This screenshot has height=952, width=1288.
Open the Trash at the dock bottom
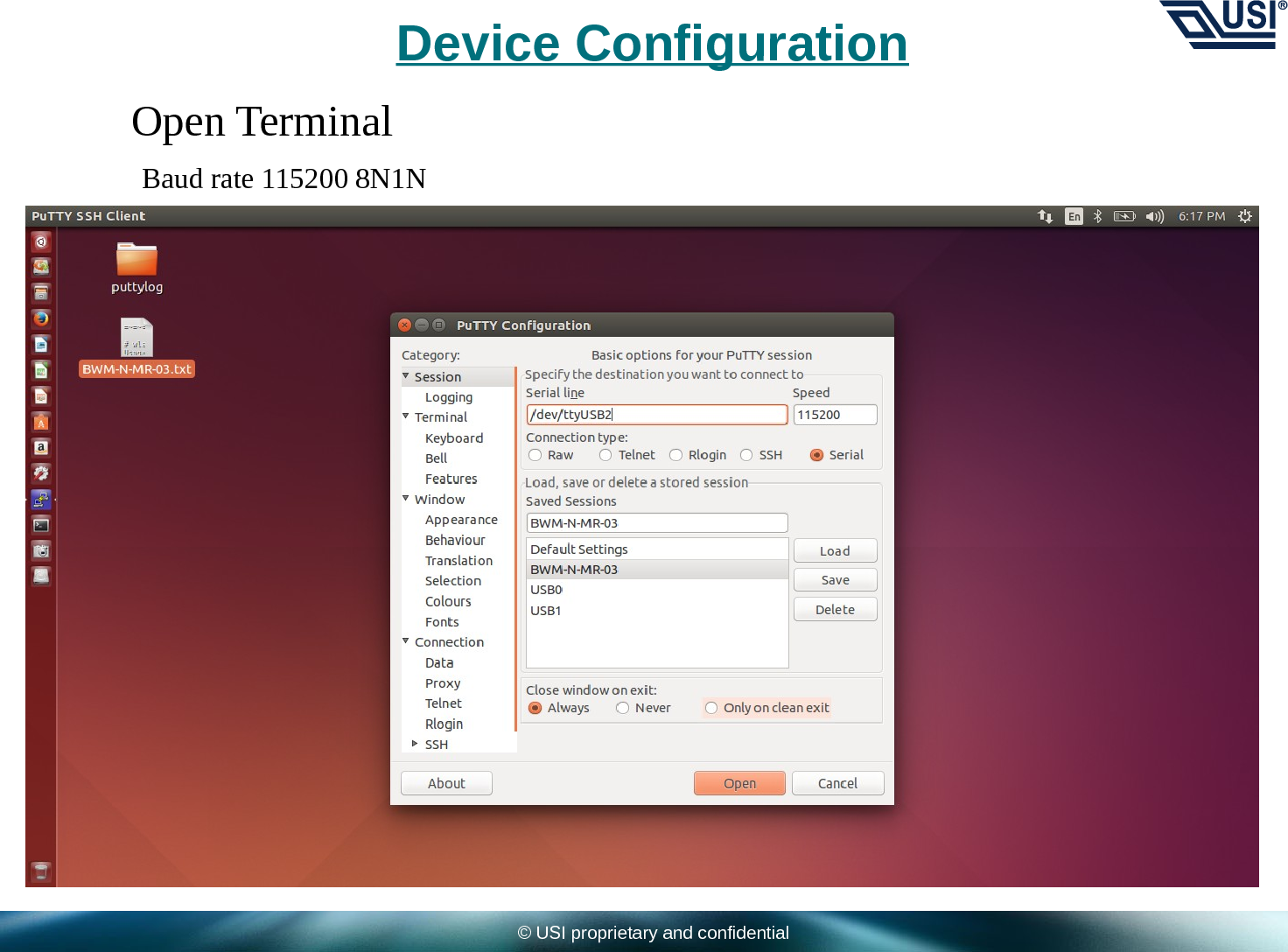41,871
